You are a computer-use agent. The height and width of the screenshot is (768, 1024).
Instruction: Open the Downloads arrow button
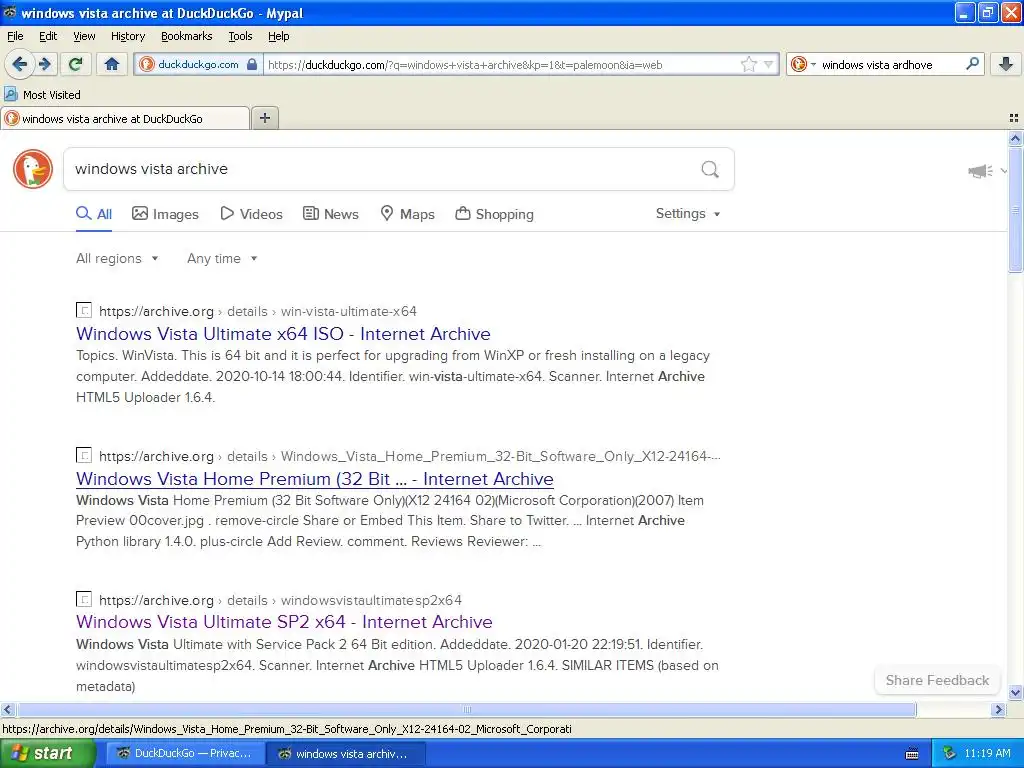pyautogui.click(x=1006, y=64)
